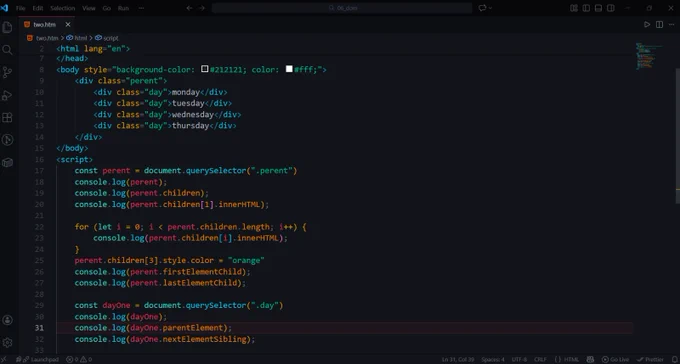
Task: Open the Go menu
Action: [x=107, y=8]
